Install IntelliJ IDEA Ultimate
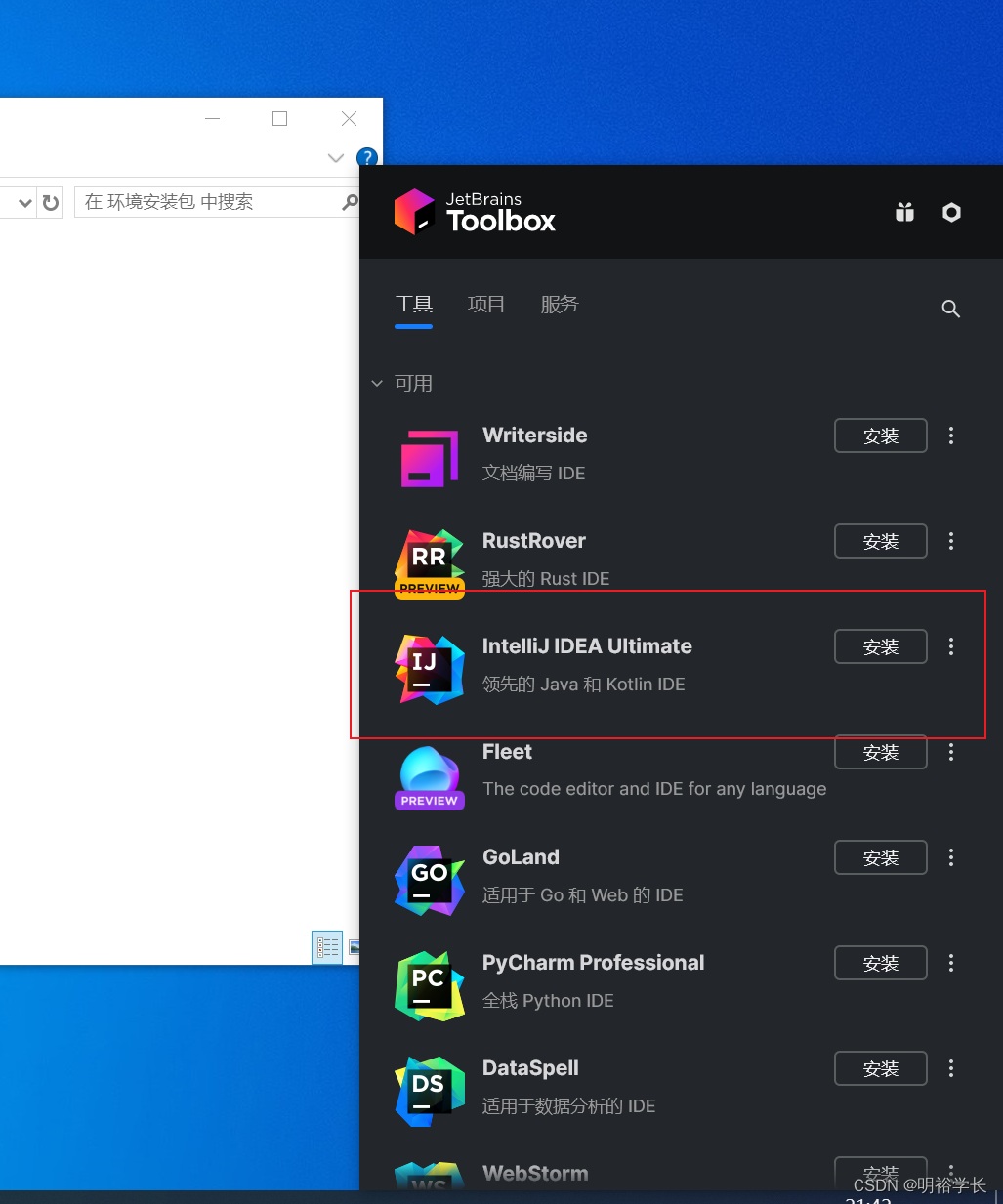 point(881,646)
